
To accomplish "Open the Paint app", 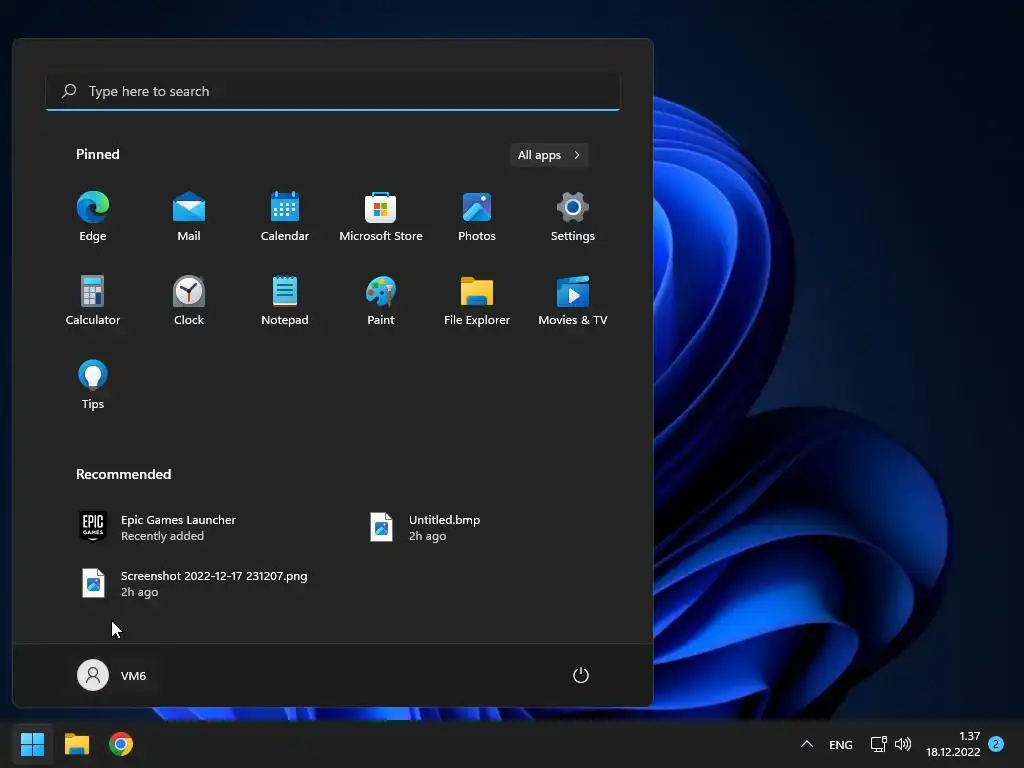I will coord(381,301).
